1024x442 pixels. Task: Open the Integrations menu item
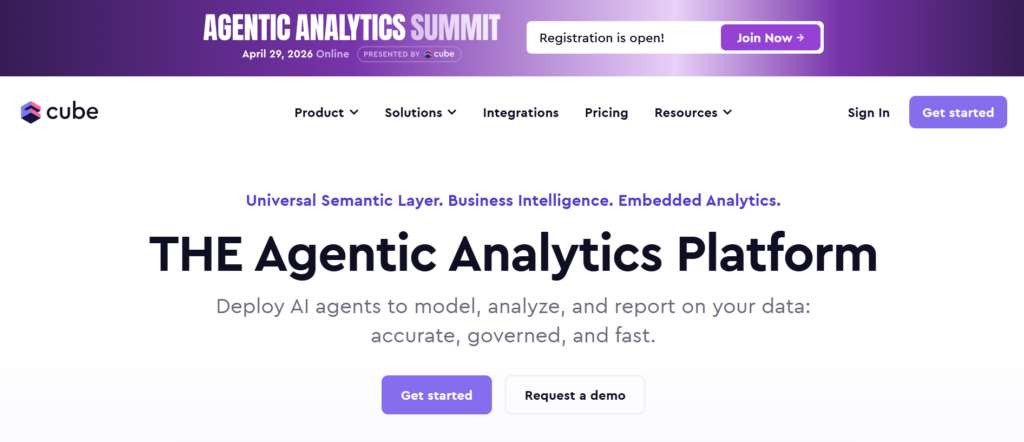pyautogui.click(x=520, y=113)
